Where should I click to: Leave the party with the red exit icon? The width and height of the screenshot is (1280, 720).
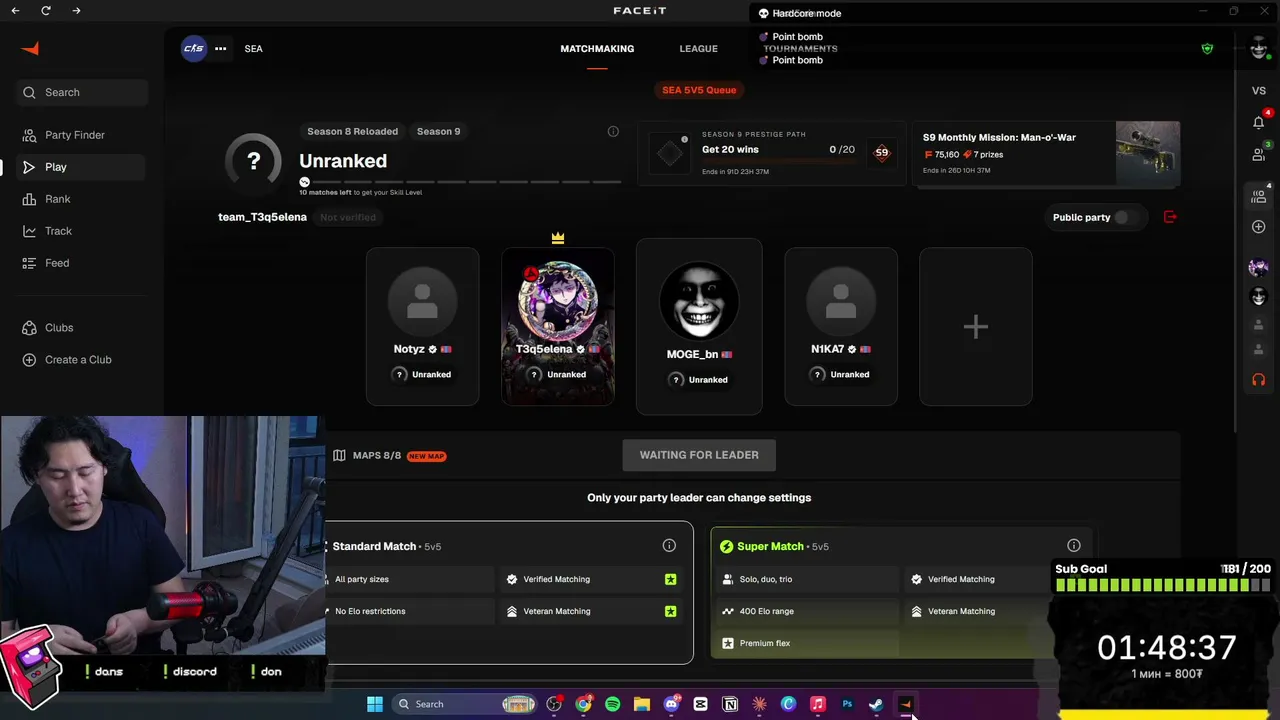1170,217
